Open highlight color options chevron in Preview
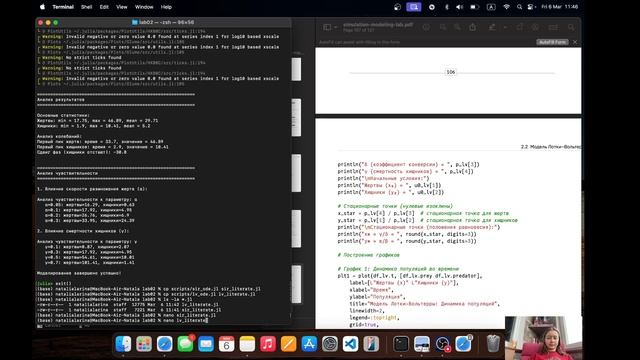 505,27
